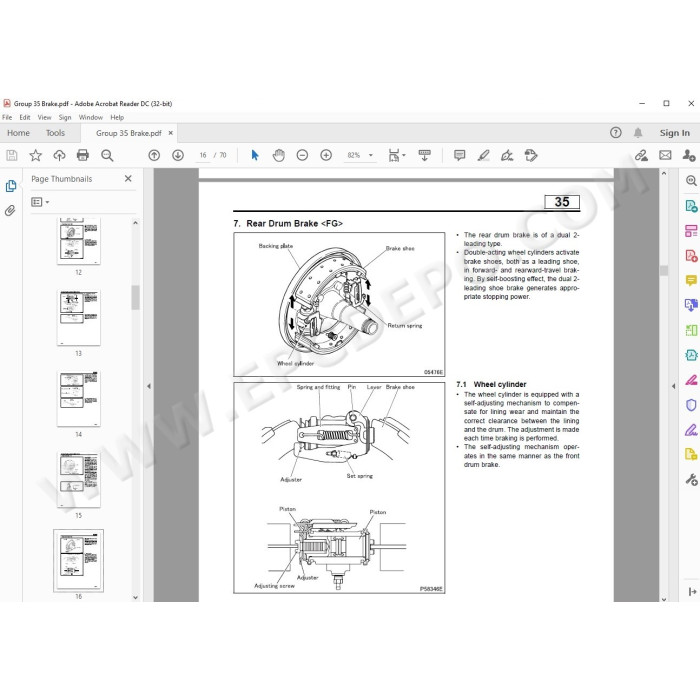
Task: Open the Stamp tool
Action: point(531,155)
